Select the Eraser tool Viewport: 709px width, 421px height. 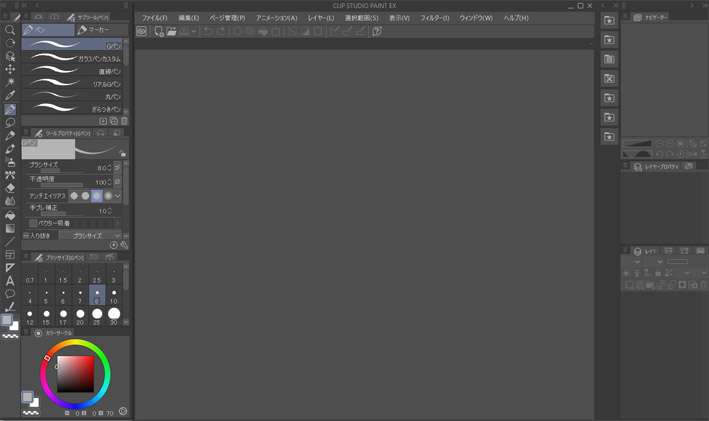pos(10,188)
